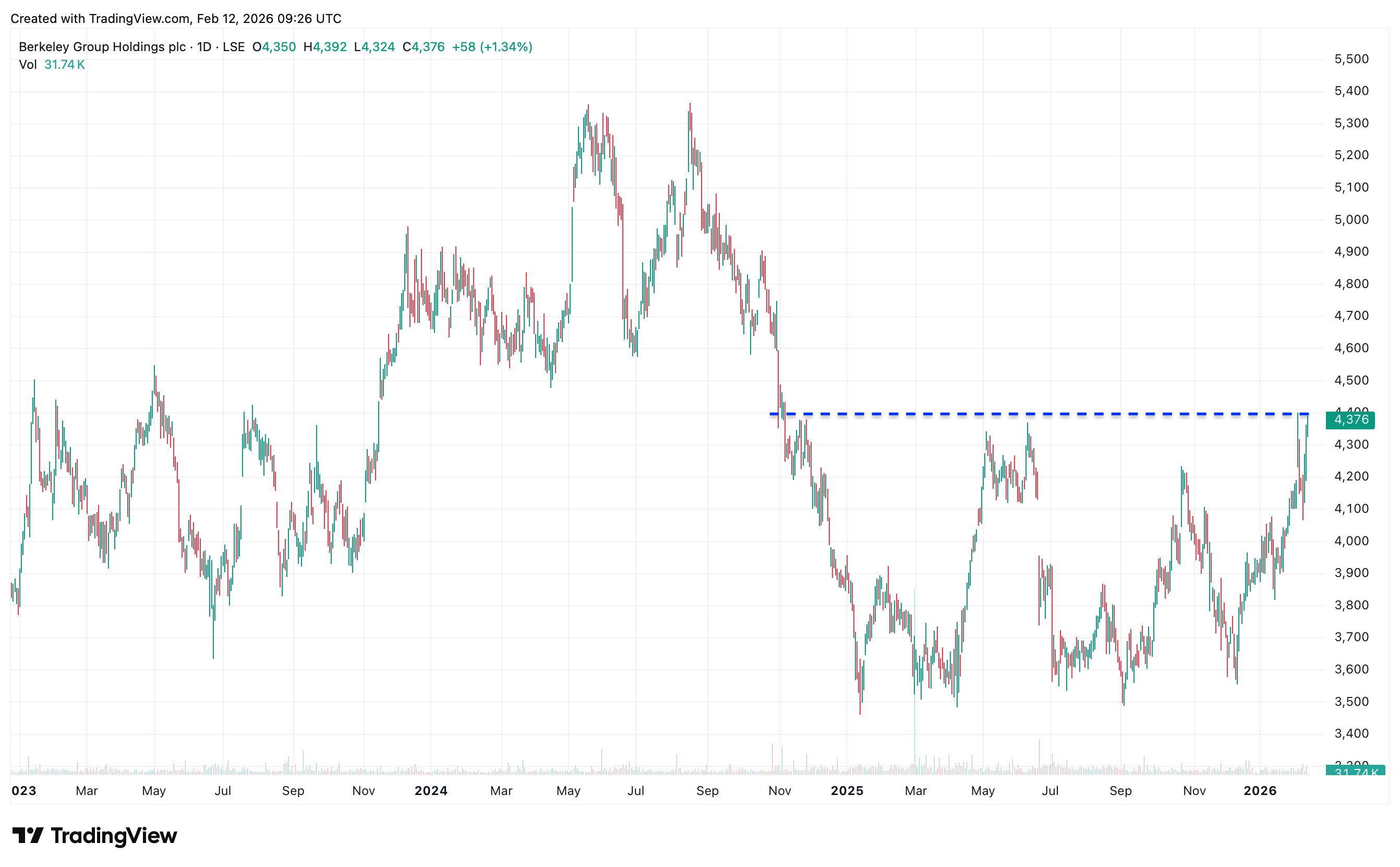1400x867 pixels.
Task: Click the Vol indicator label
Action: point(28,65)
